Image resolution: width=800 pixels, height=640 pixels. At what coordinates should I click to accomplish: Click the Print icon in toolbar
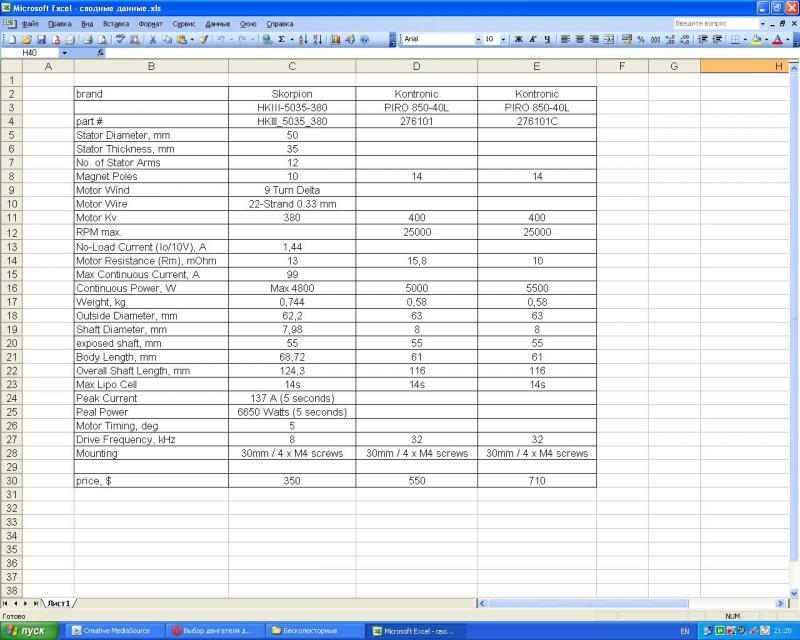[x=87, y=40]
